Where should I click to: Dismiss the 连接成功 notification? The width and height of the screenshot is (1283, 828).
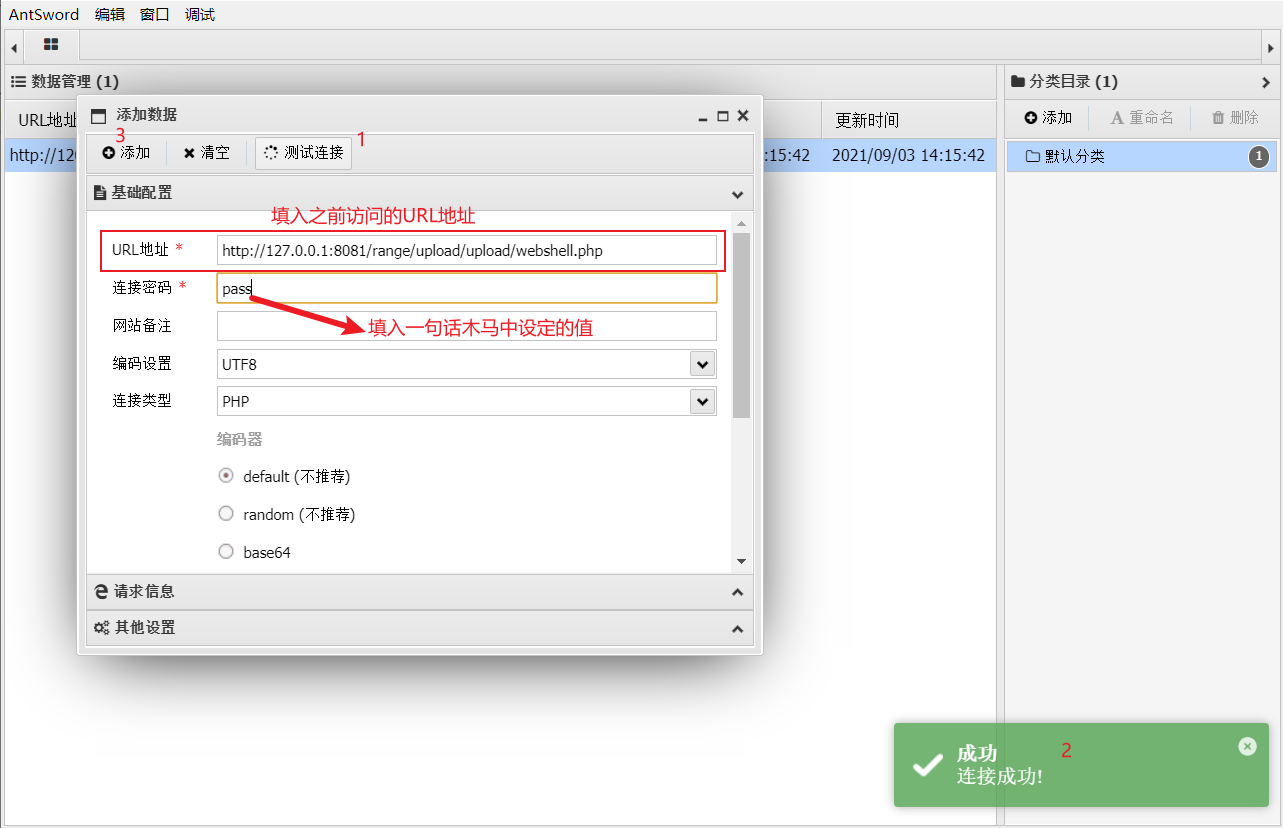[x=1247, y=746]
